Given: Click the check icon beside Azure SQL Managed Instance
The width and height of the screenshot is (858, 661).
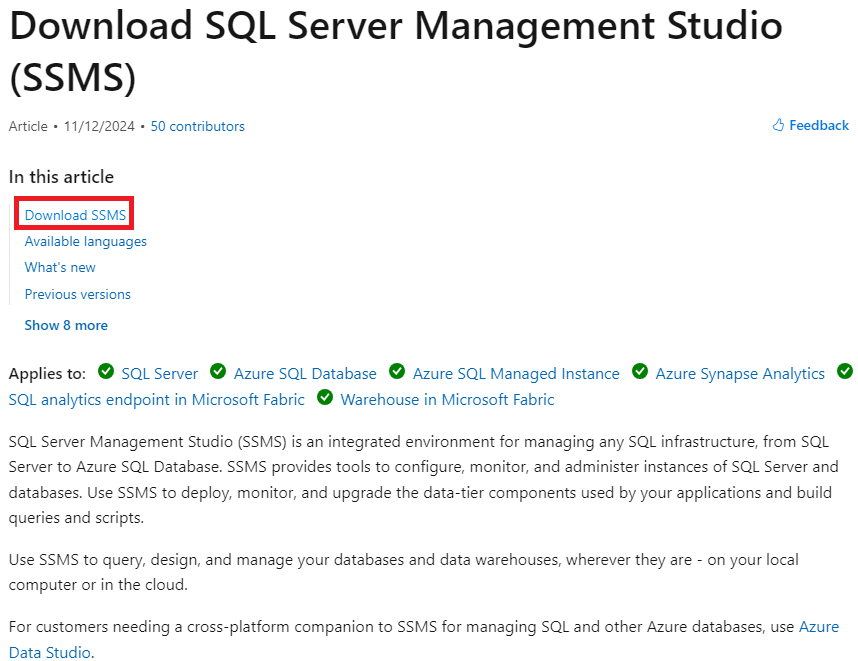Looking at the screenshot, I should click(x=397, y=372).
